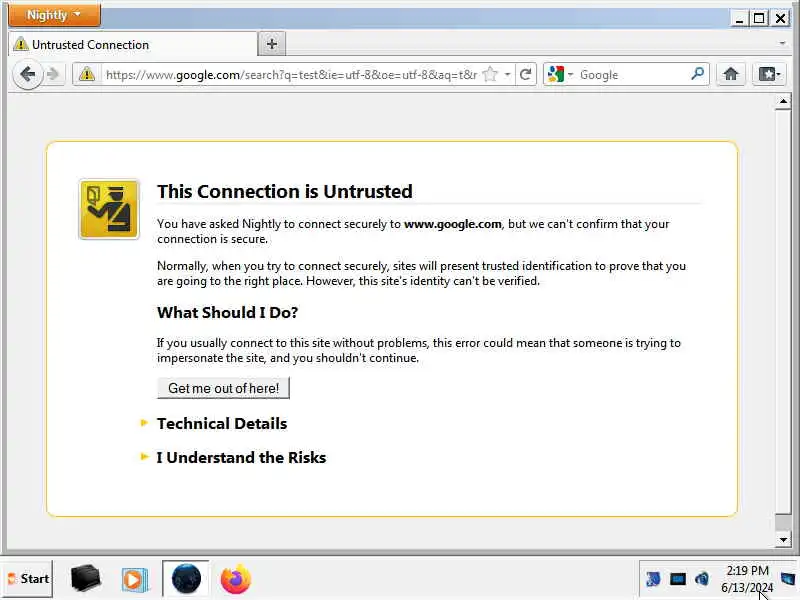The width and height of the screenshot is (800, 600).
Task: Close the Nightly window
Action: click(x=780, y=19)
